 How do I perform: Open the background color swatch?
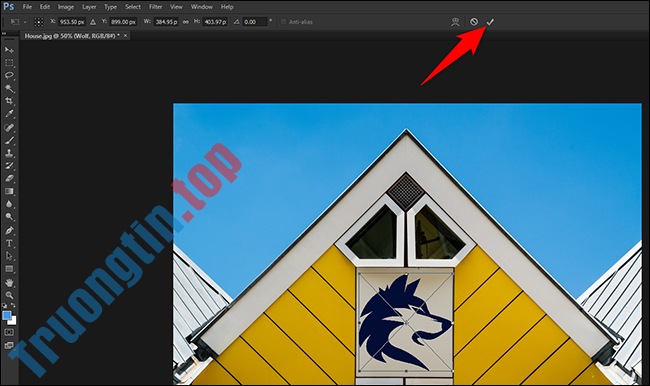13,321
